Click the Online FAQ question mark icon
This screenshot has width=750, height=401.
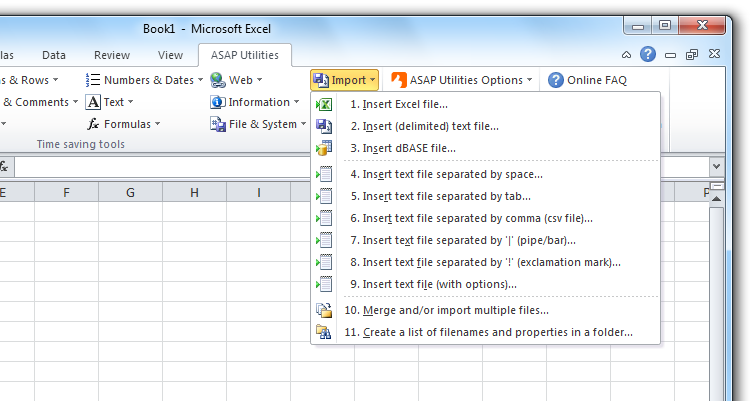(555, 80)
